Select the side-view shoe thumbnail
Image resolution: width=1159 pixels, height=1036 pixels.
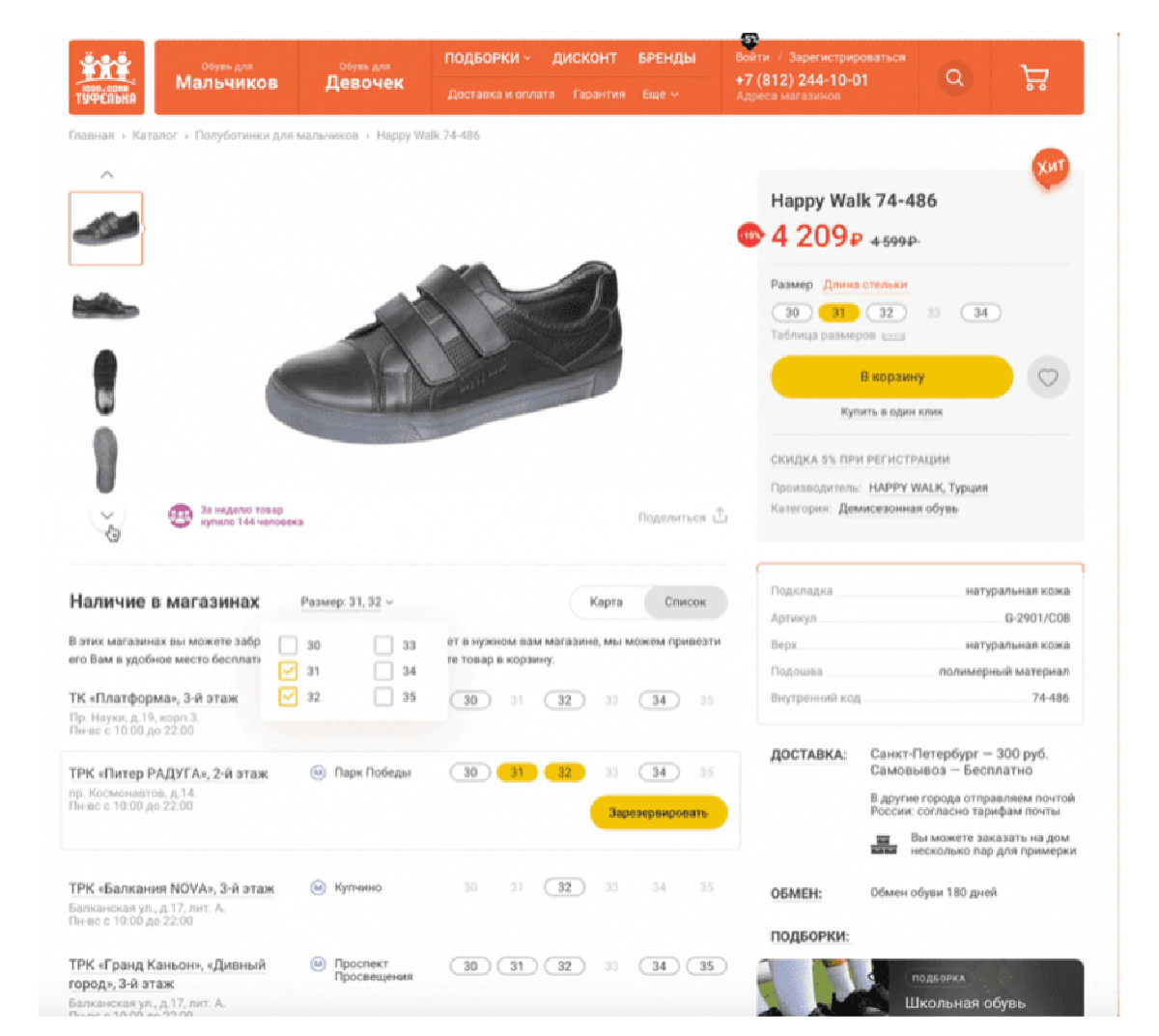pyautogui.click(x=106, y=307)
